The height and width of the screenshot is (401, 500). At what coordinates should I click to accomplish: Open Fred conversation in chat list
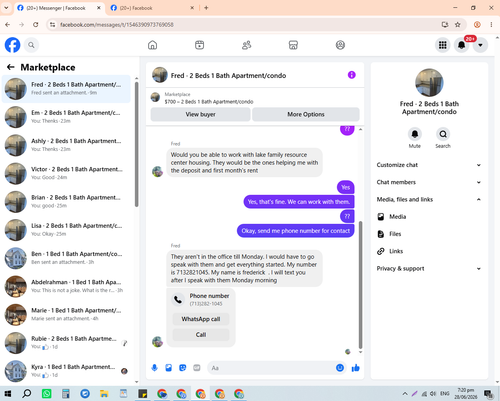66,89
